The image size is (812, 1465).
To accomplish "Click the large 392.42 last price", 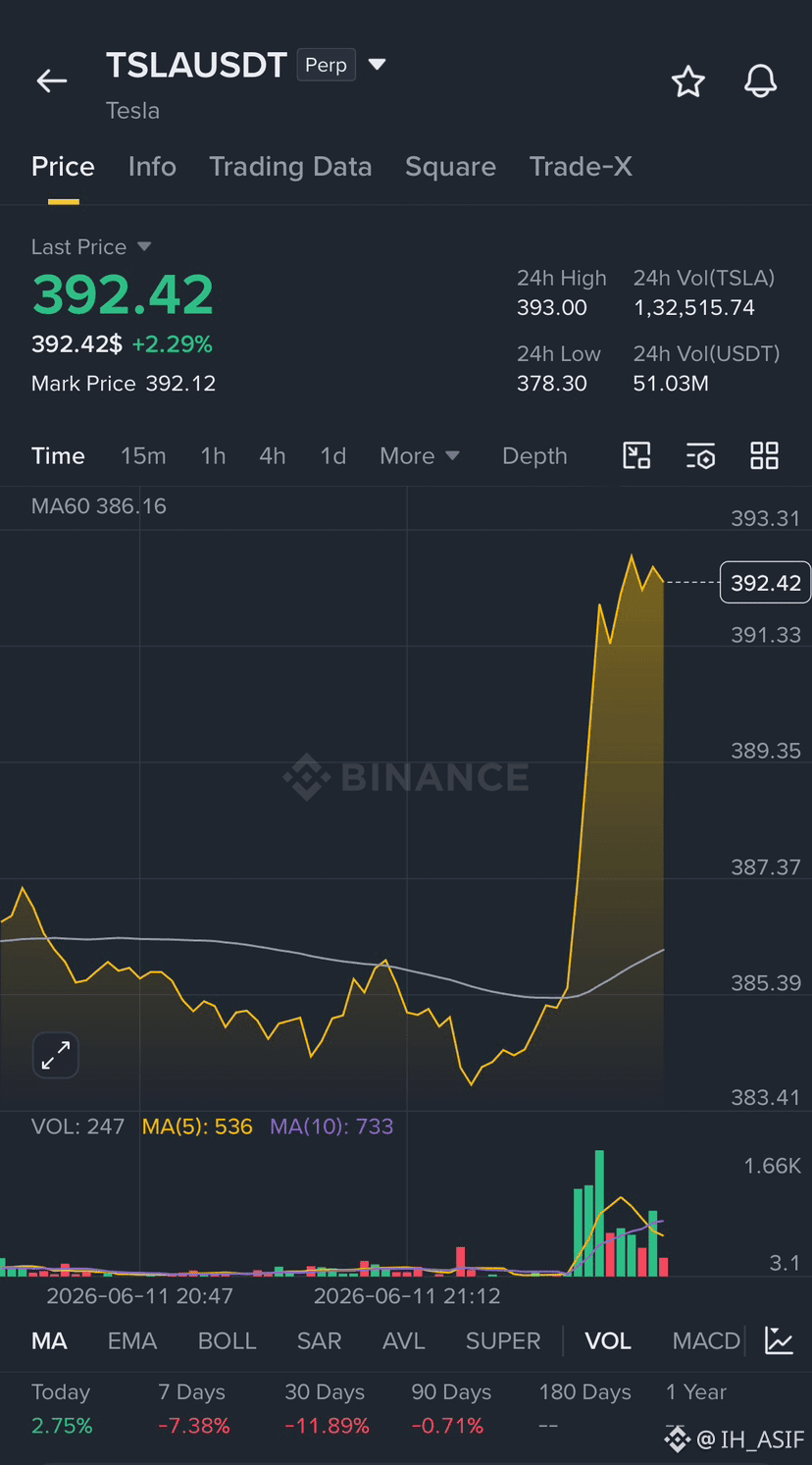I will pyautogui.click(x=123, y=294).
